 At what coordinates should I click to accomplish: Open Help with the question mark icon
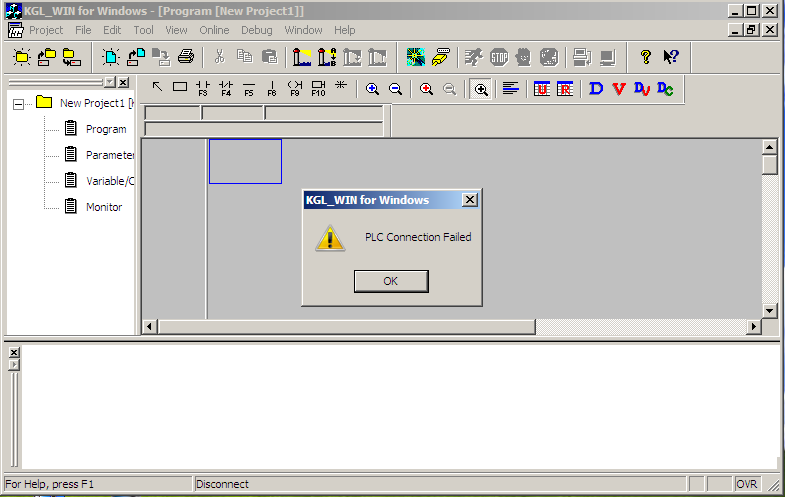click(646, 57)
